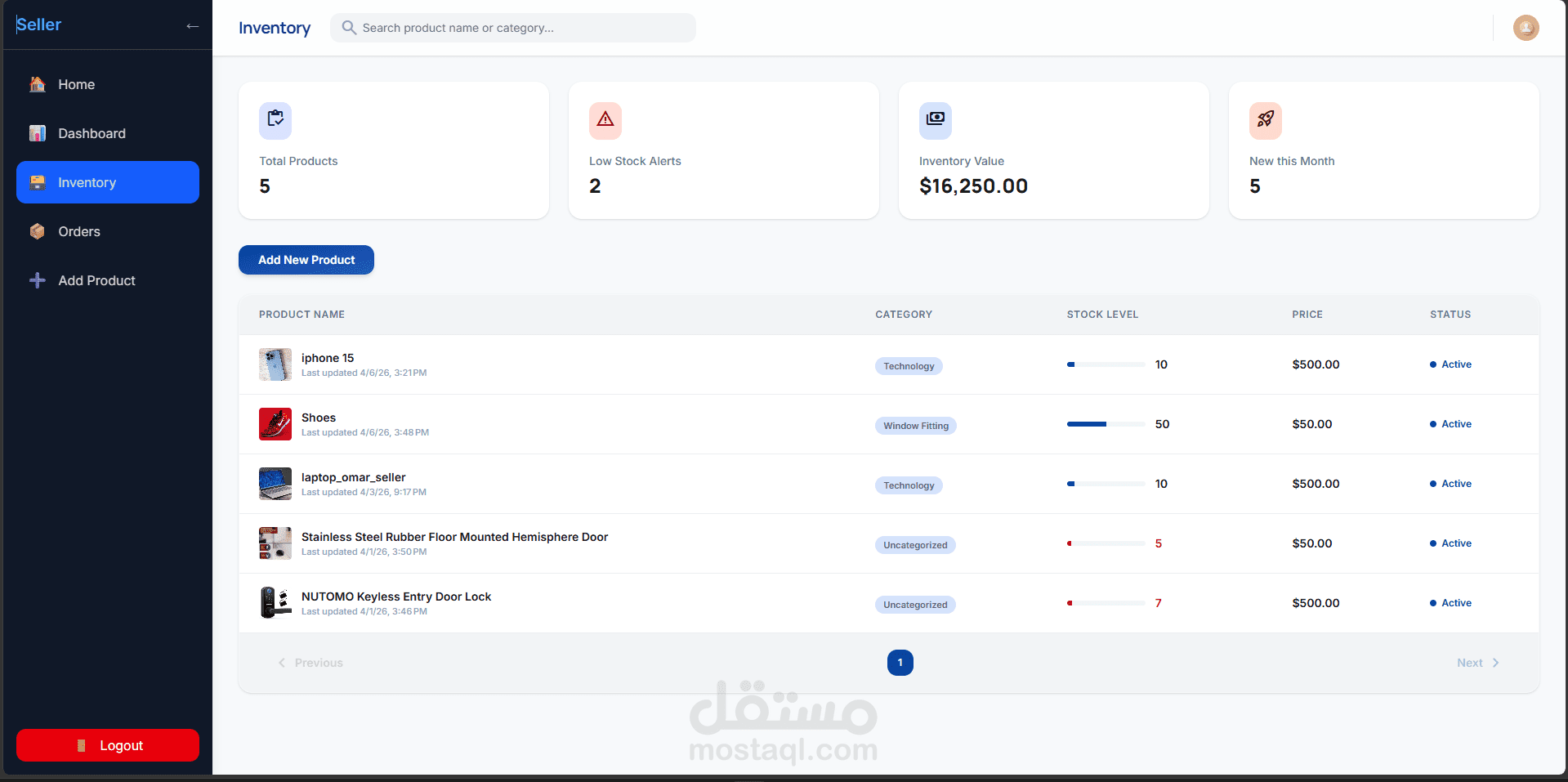Open the iphone 15 product thumbnail
Viewport: 1568px width, 782px height.
point(275,364)
